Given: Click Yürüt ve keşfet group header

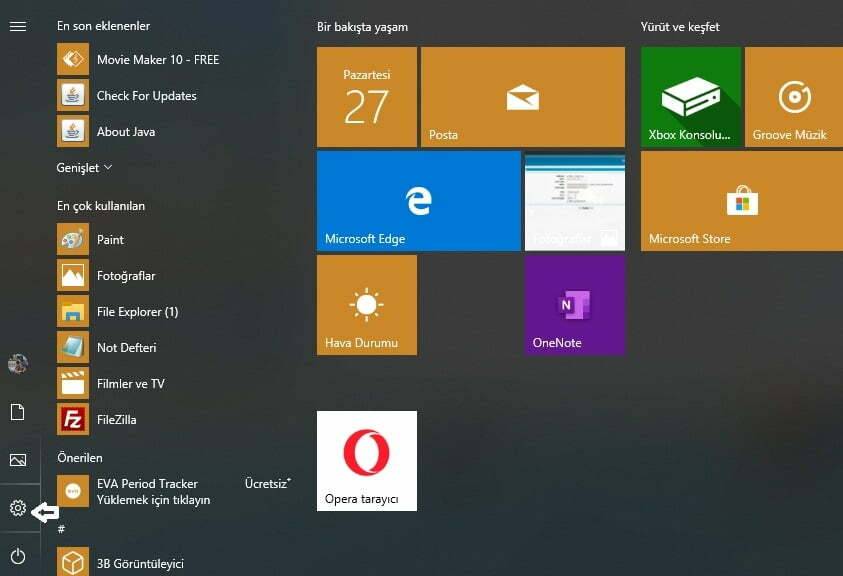Looking at the screenshot, I should coord(680,27).
